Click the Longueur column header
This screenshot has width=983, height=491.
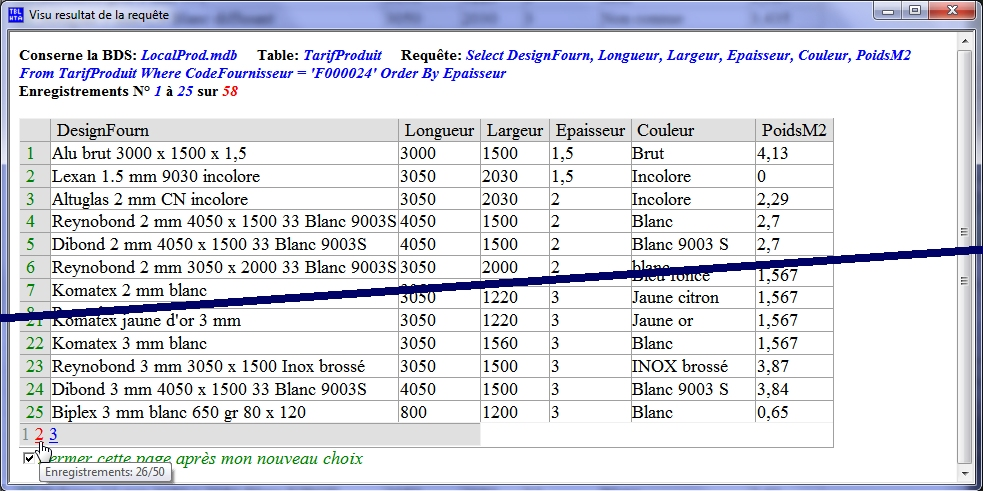[x=439, y=131]
